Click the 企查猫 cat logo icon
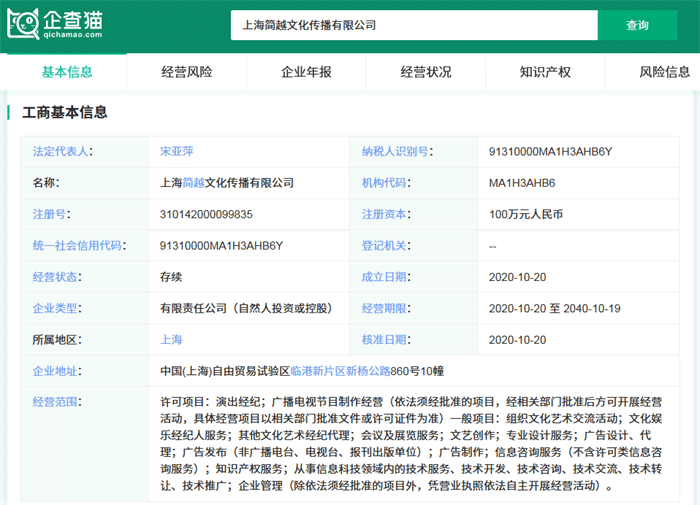Viewport: 700px width, 505px height. (x=23, y=24)
